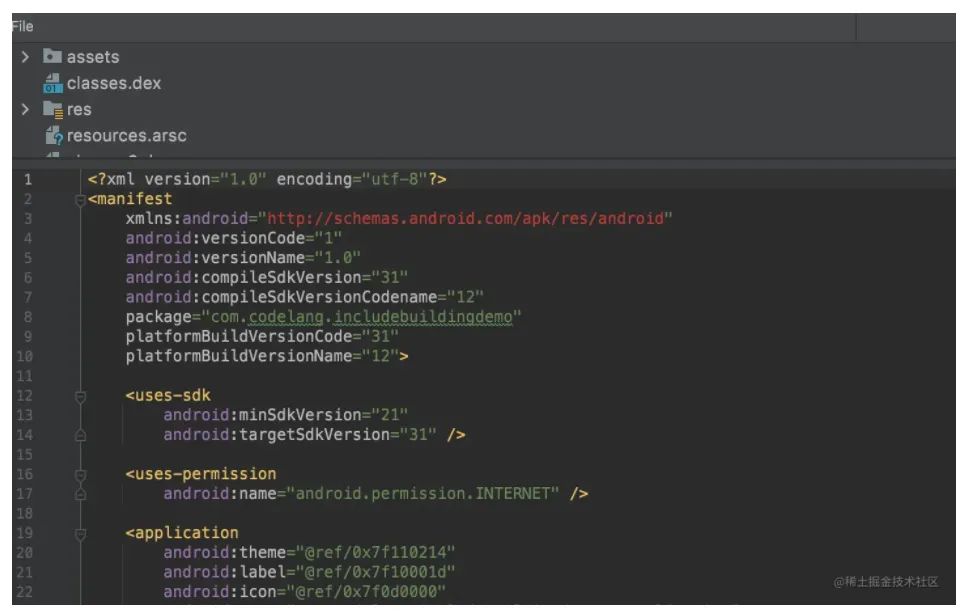
Task: Collapse the application tag fold marker
Action: (80, 533)
